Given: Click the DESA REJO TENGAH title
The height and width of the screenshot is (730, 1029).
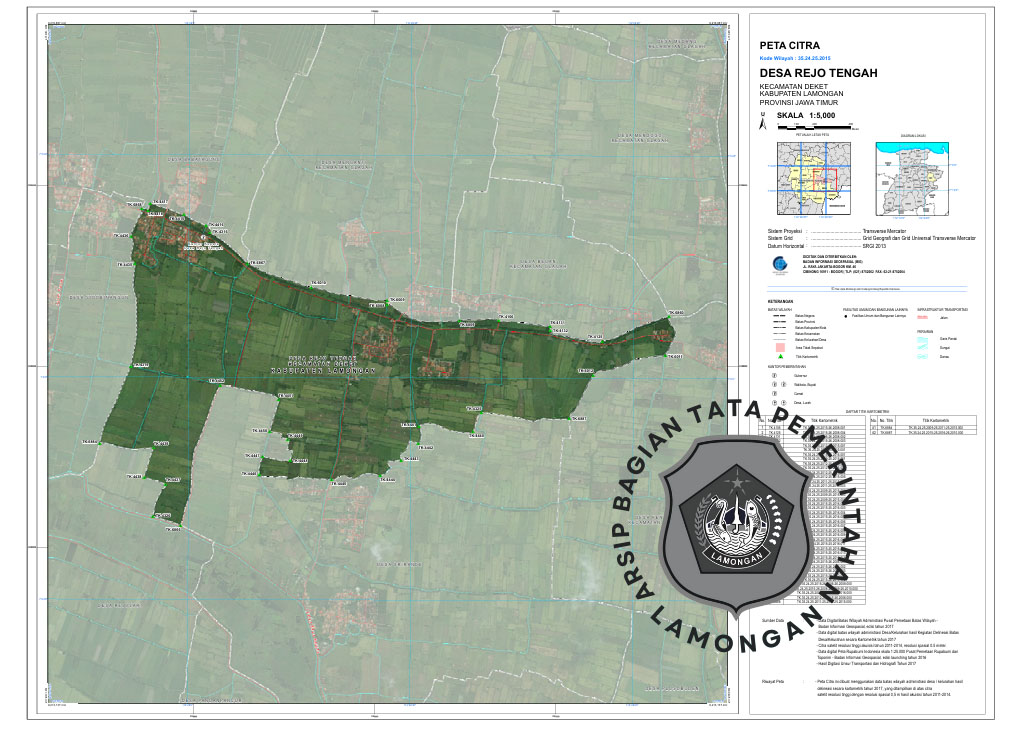Looking at the screenshot, I should [818, 74].
